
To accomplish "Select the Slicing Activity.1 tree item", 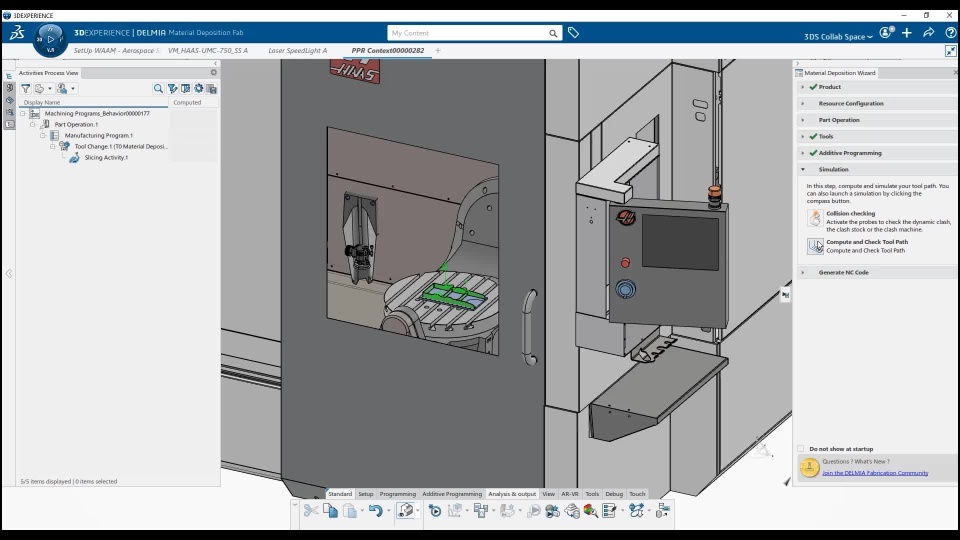I will 106,157.
